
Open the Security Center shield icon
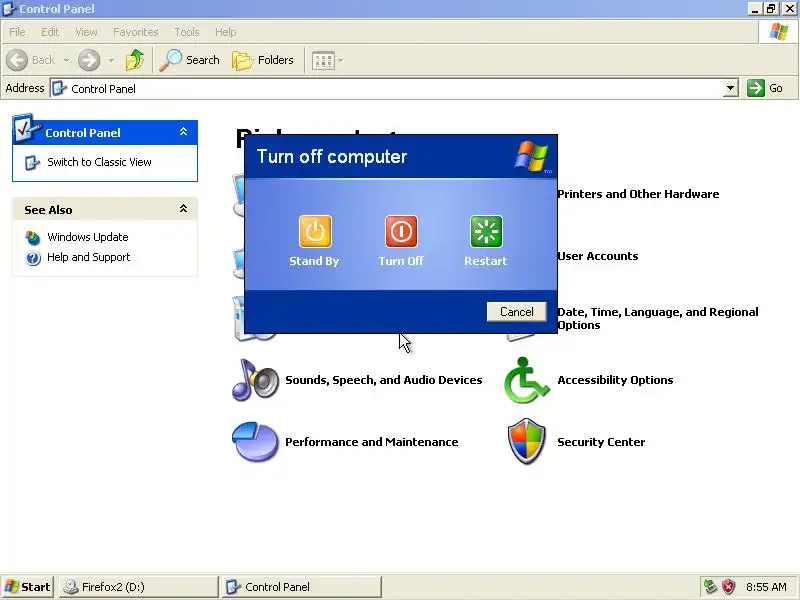[527, 441]
